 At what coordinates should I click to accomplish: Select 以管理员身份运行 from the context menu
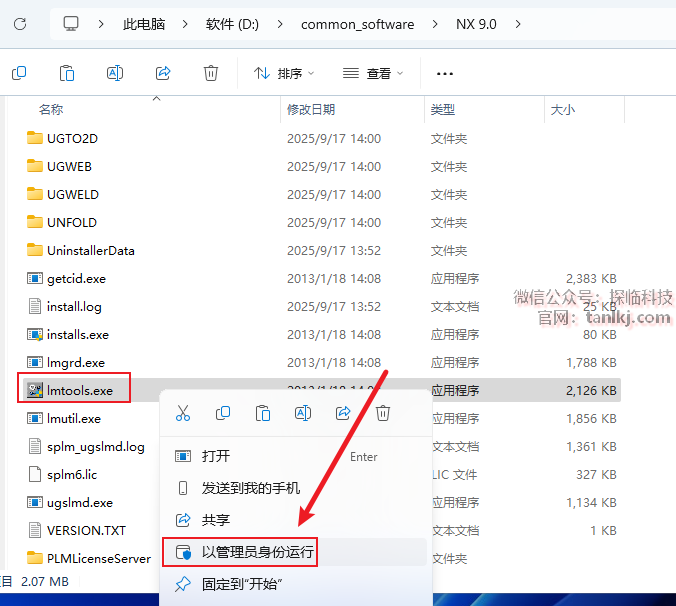[257, 551]
